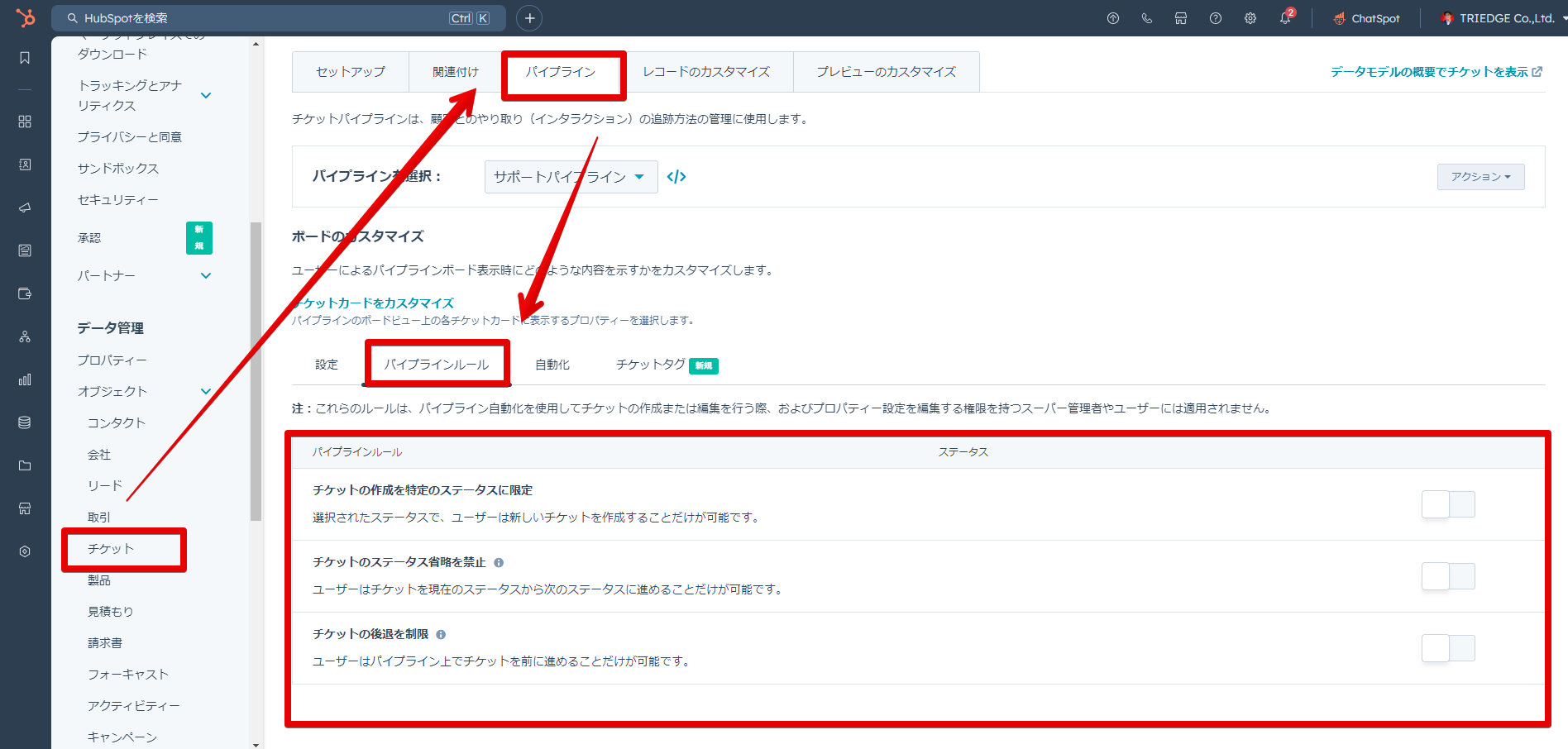Switch to the セットアップ tab
This screenshot has height=749, width=1568.
click(x=351, y=72)
